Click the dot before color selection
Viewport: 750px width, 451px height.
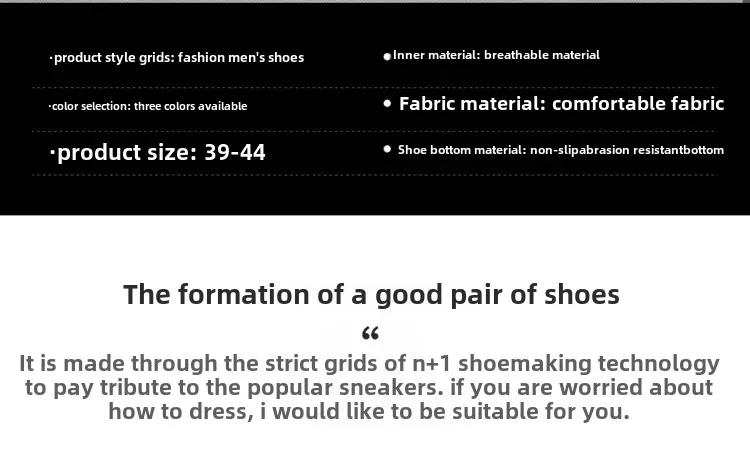(50, 106)
